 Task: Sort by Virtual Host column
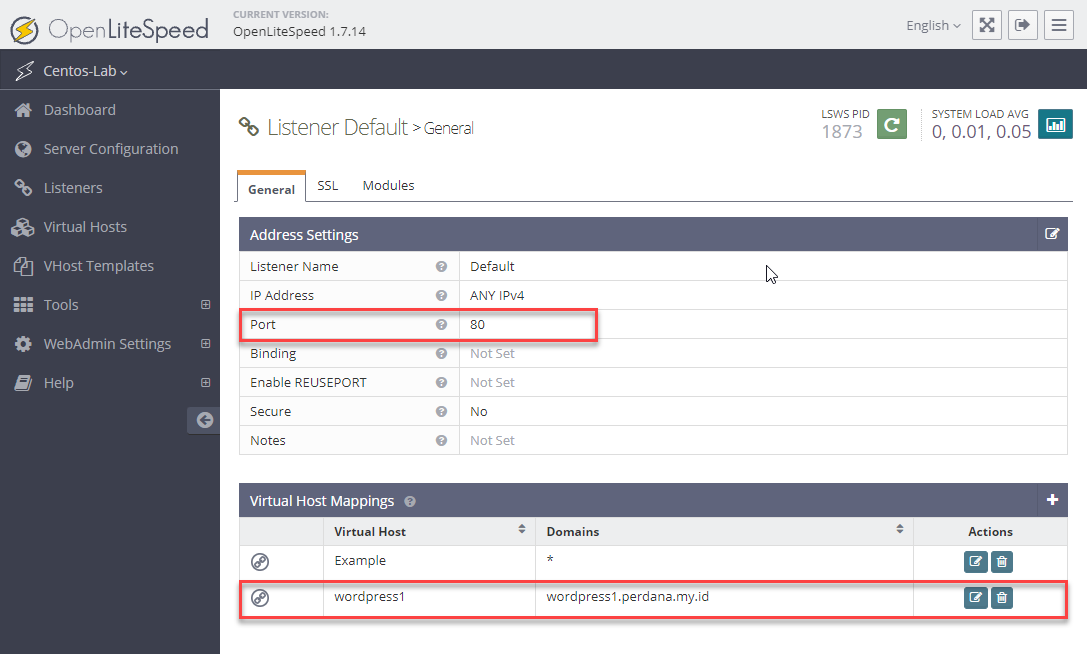pos(521,529)
